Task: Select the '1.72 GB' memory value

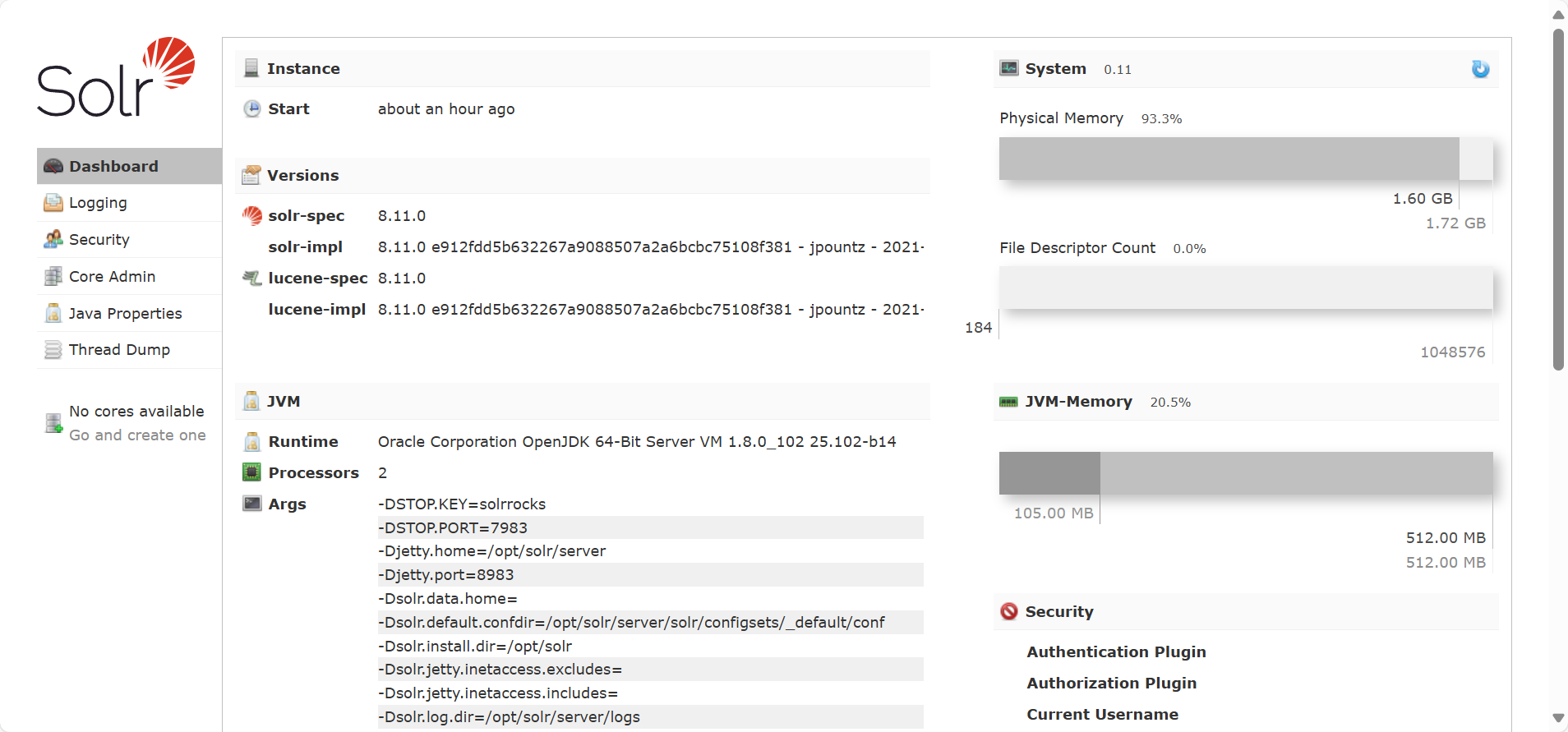Action: coord(1455,223)
